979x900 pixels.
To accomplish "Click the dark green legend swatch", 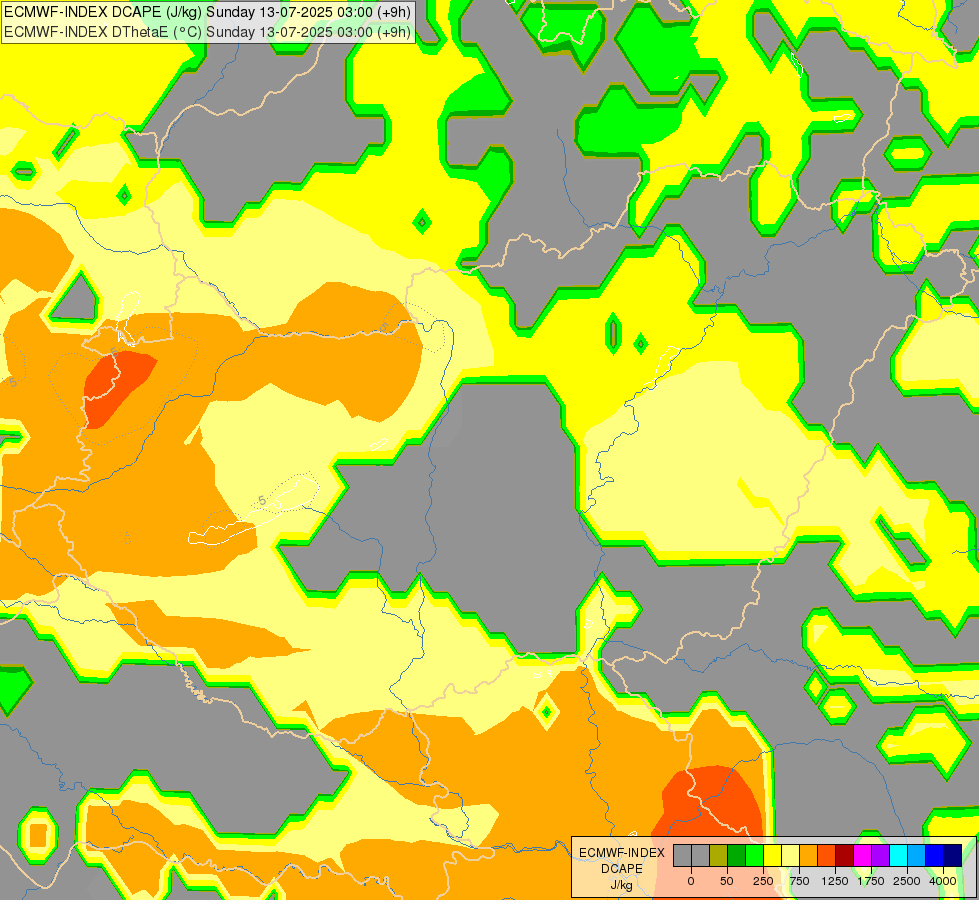I will [737, 856].
